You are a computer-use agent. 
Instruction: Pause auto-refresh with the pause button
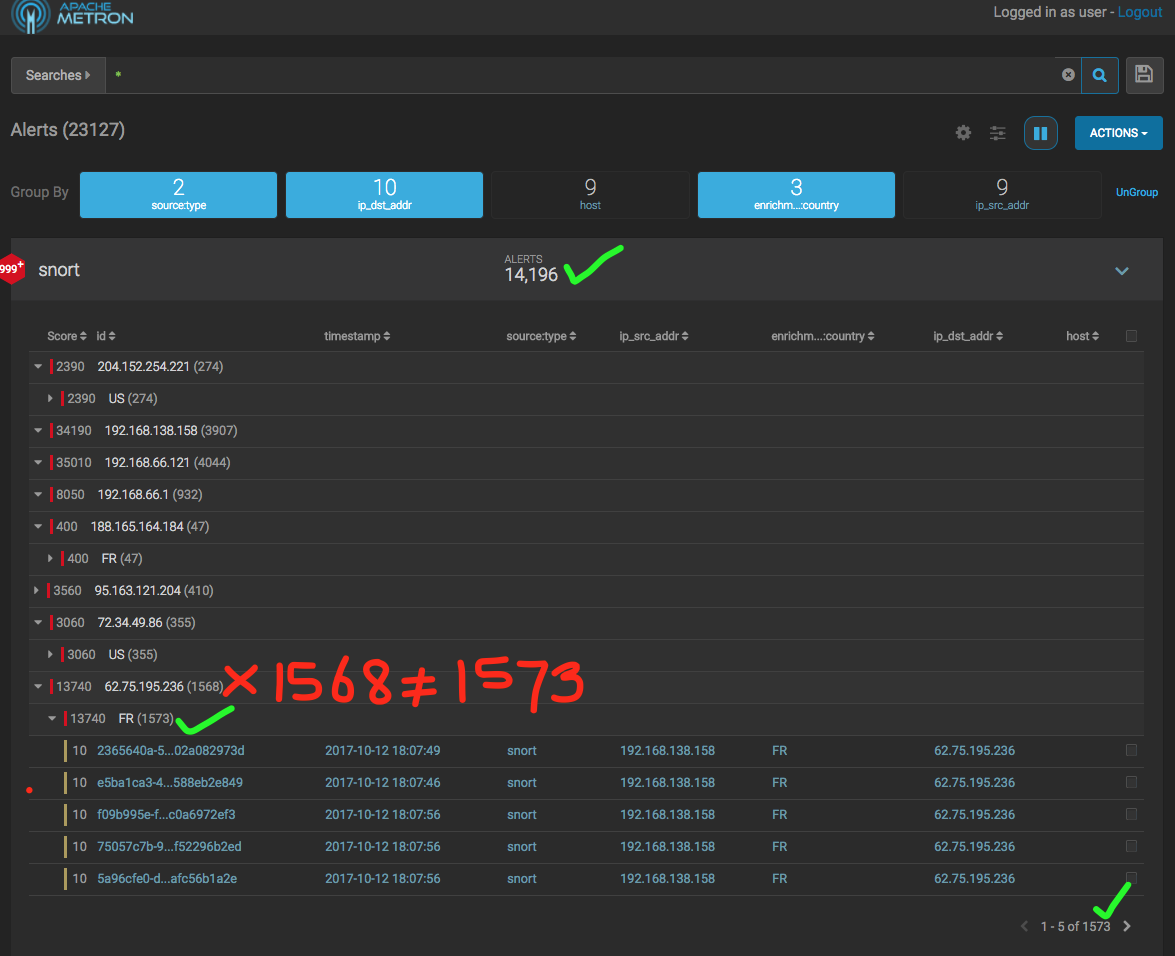[1040, 133]
